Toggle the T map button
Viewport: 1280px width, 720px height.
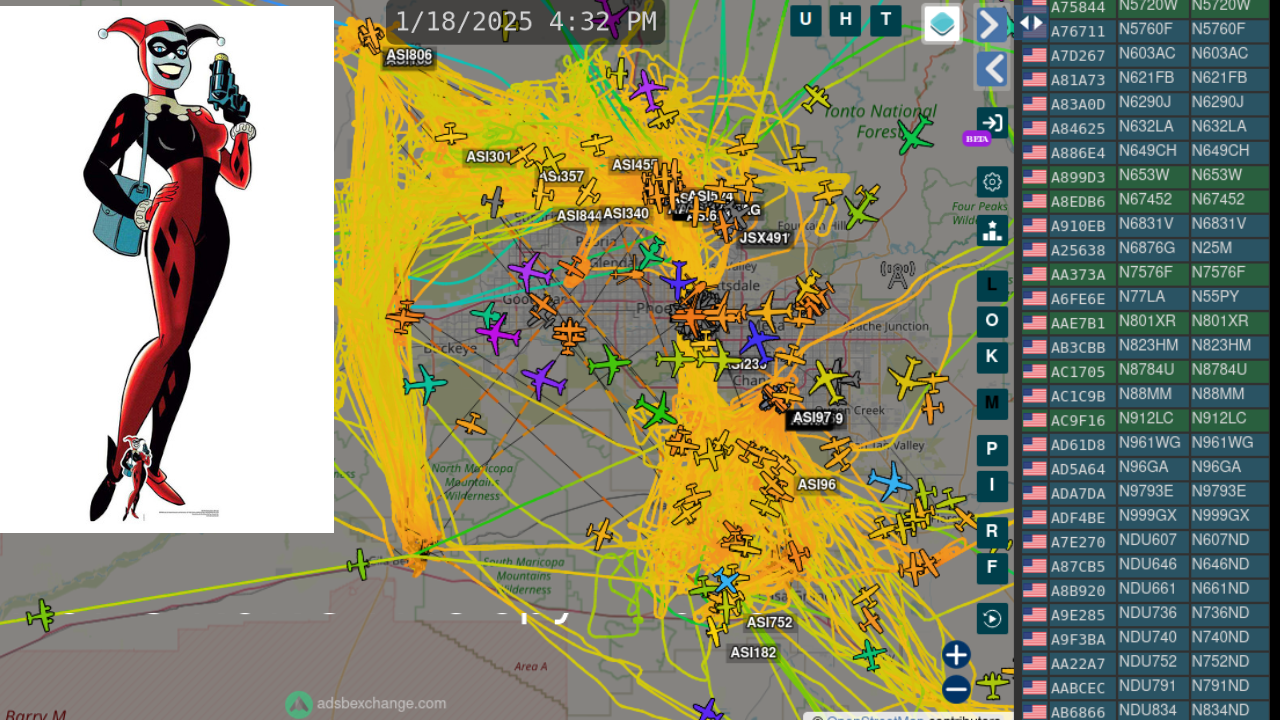point(885,20)
